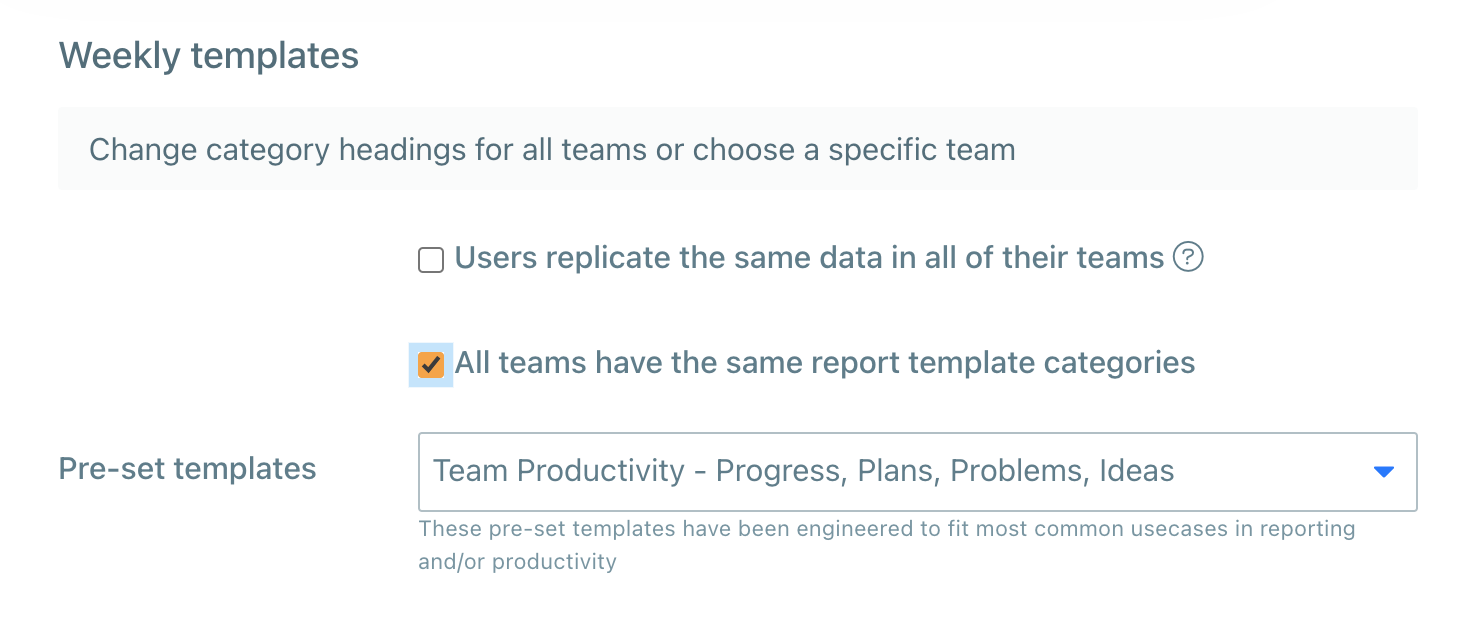Viewport: 1476px width, 618px height.
Task: Uncheck same report template categories for all teams
Action: click(x=430, y=363)
